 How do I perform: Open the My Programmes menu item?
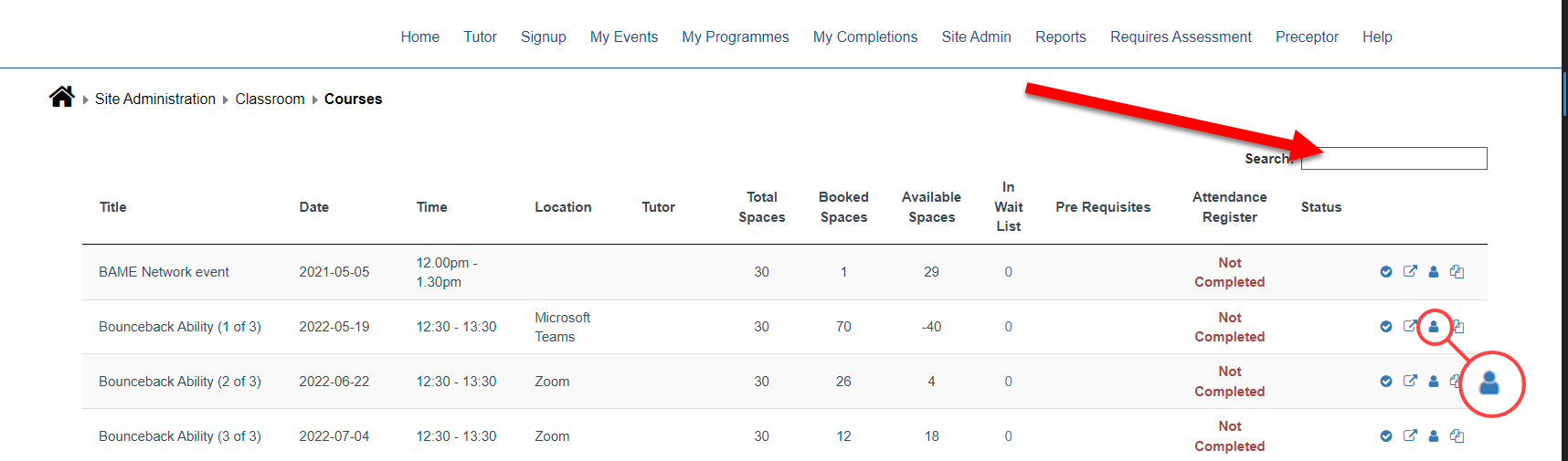[735, 37]
